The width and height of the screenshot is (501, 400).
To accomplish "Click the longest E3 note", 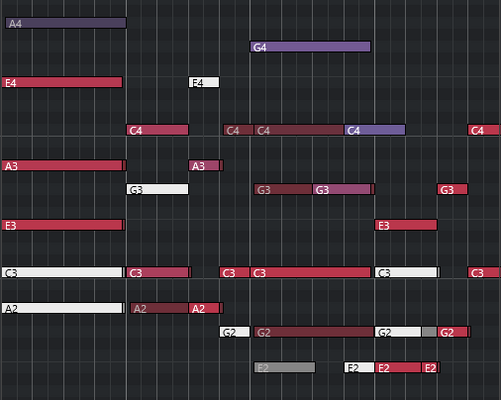I will [x=62, y=225].
